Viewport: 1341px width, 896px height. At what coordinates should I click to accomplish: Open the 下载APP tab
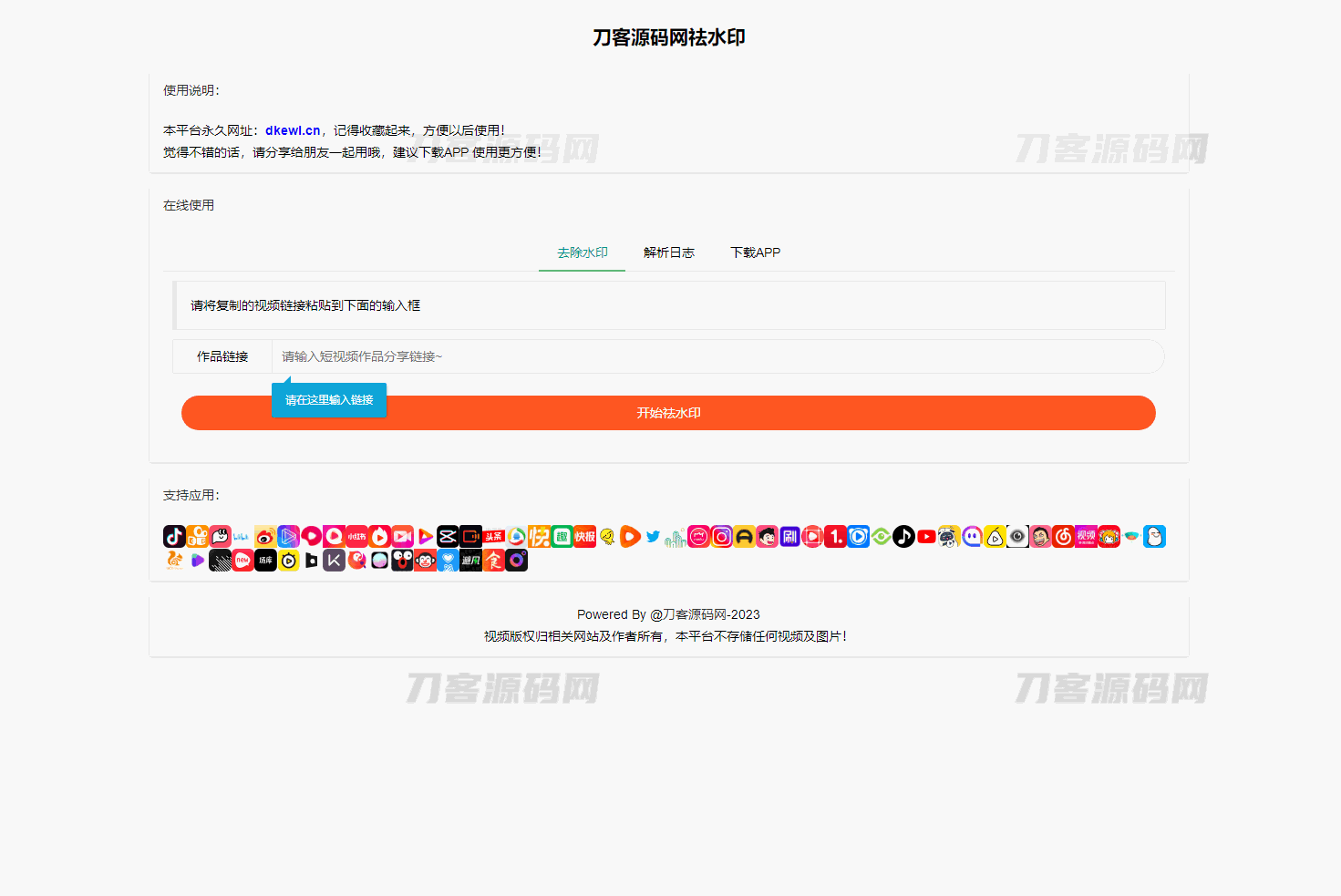(x=755, y=252)
